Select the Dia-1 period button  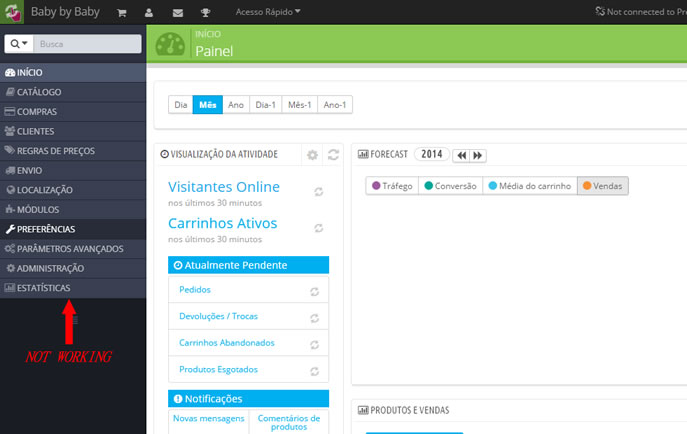(266, 105)
